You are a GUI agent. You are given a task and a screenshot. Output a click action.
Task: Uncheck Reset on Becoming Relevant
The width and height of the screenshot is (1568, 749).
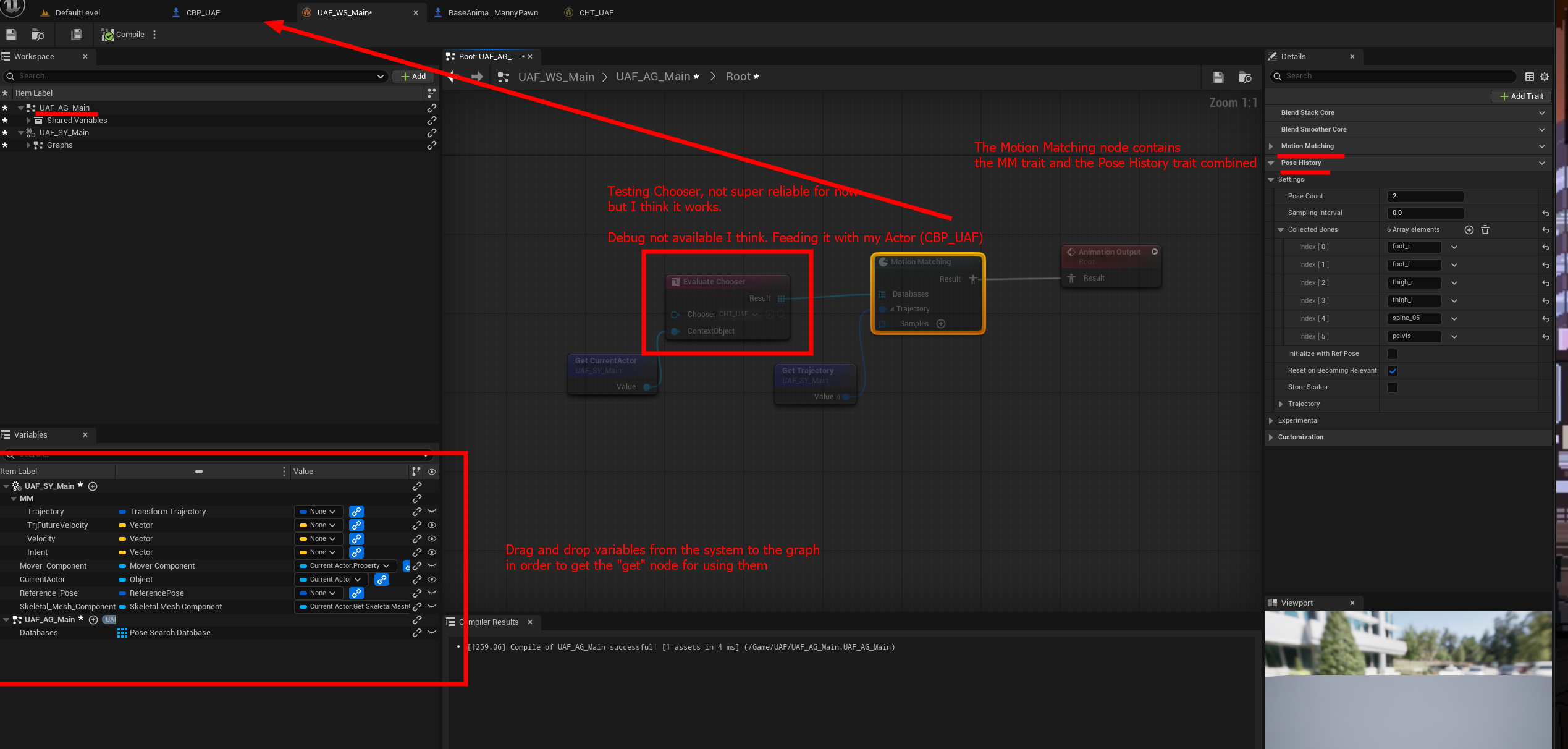point(1393,371)
